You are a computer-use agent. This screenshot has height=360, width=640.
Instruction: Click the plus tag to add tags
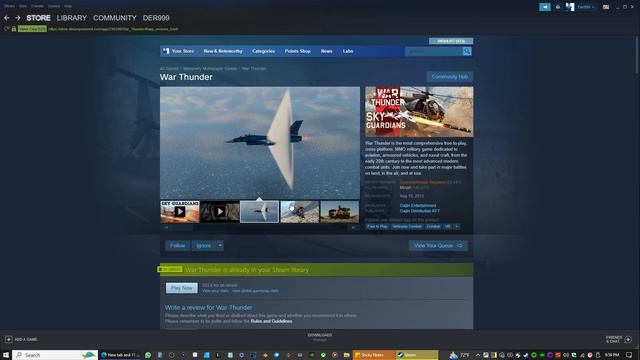pos(456,227)
